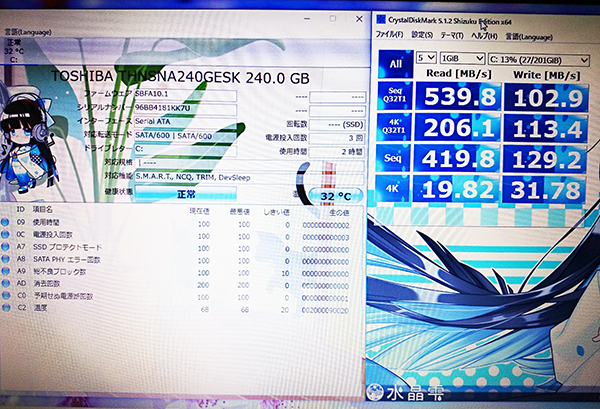Click the 生の値 column header
The height and width of the screenshot is (409, 600).
[339, 213]
